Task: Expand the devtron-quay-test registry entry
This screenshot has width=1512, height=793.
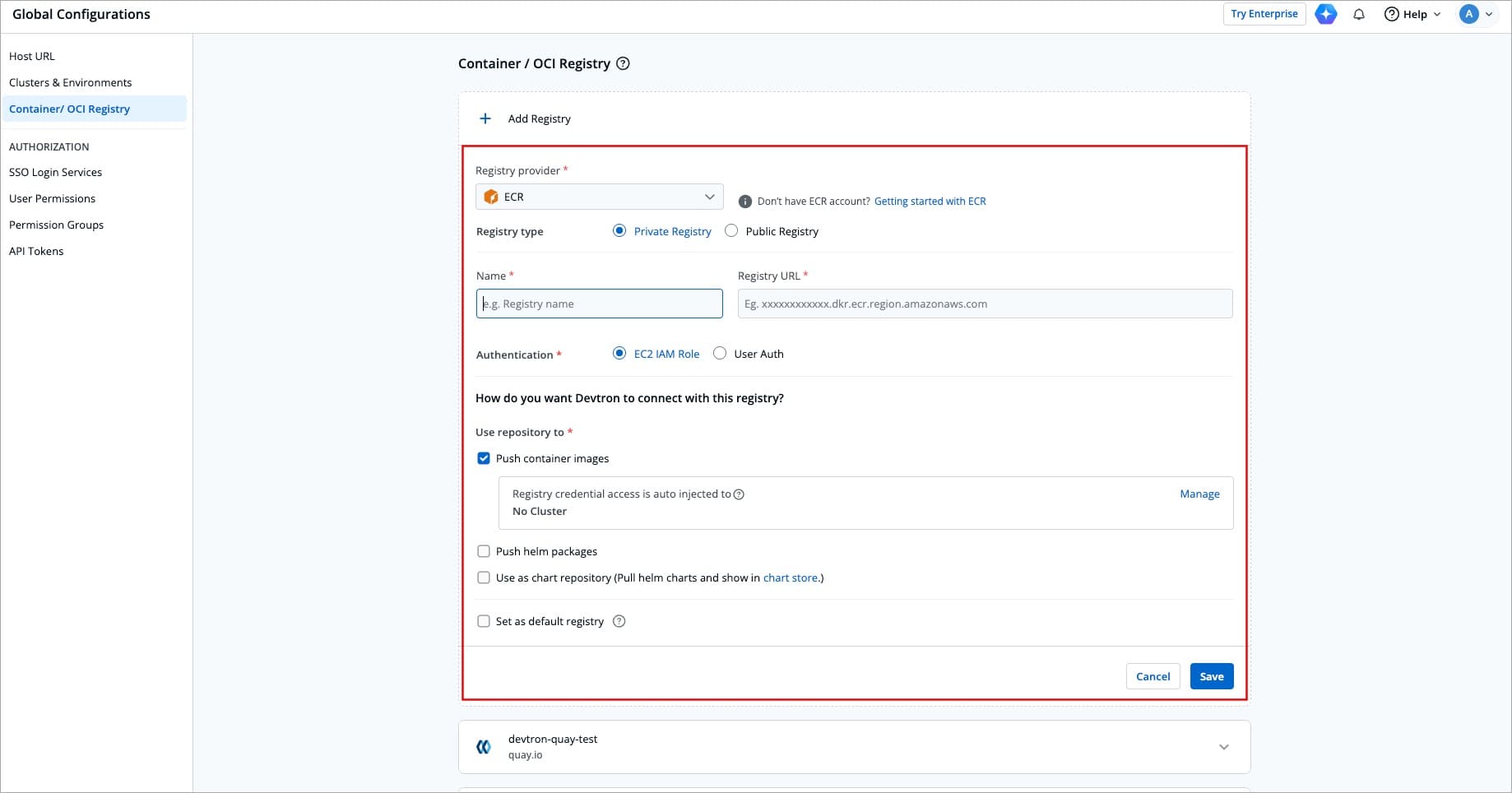Action: [x=1223, y=747]
